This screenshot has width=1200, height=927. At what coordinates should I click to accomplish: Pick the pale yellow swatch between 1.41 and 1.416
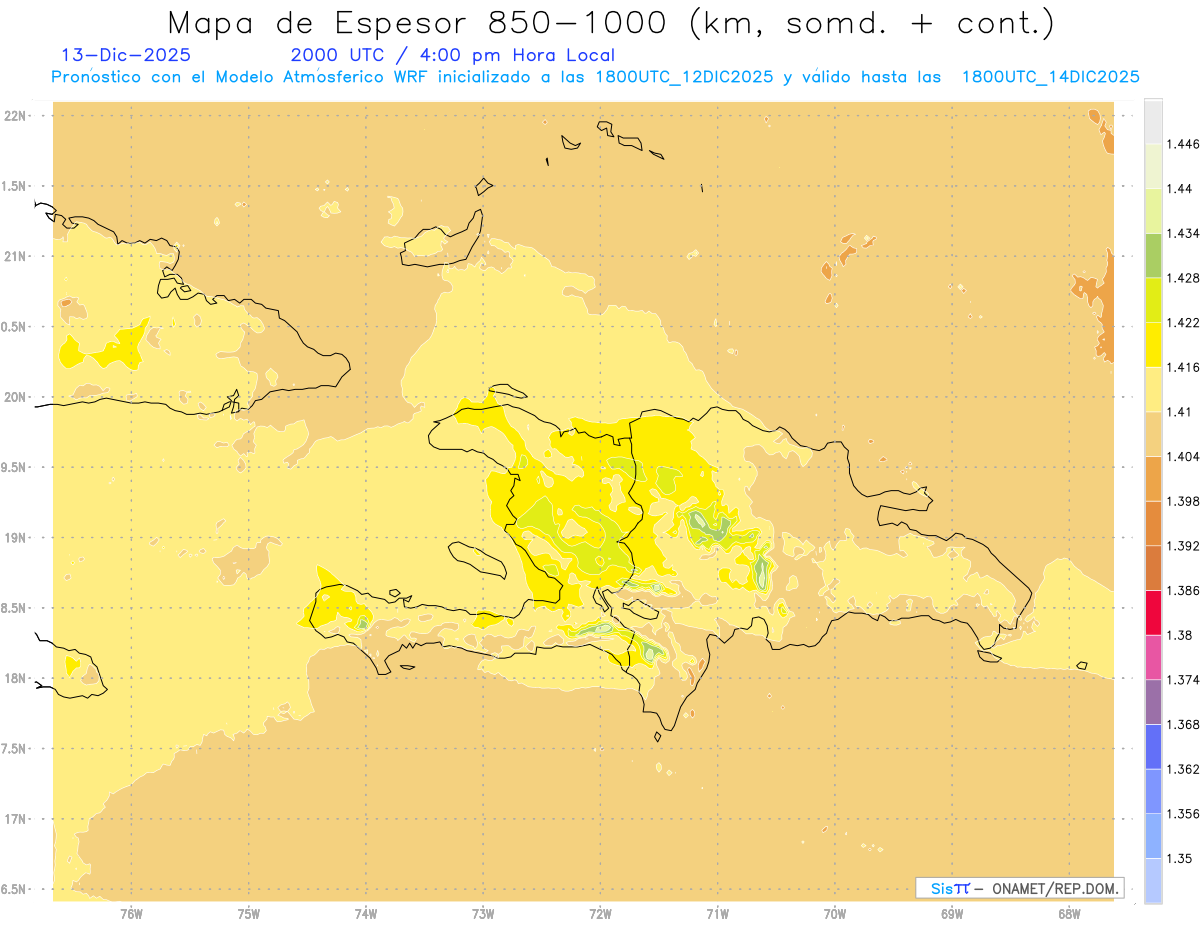(1153, 388)
